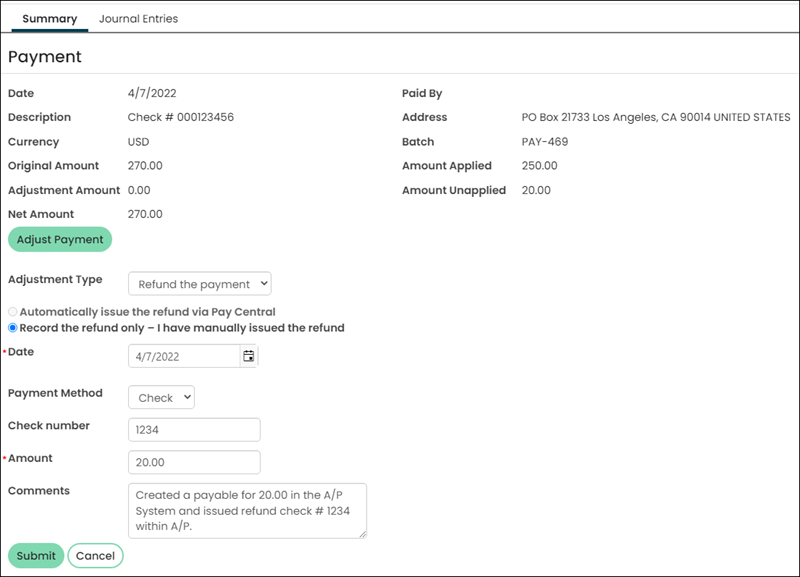Click the Adjustment Amount label
This screenshot has height=577, width=800.
tap(64, 190)
